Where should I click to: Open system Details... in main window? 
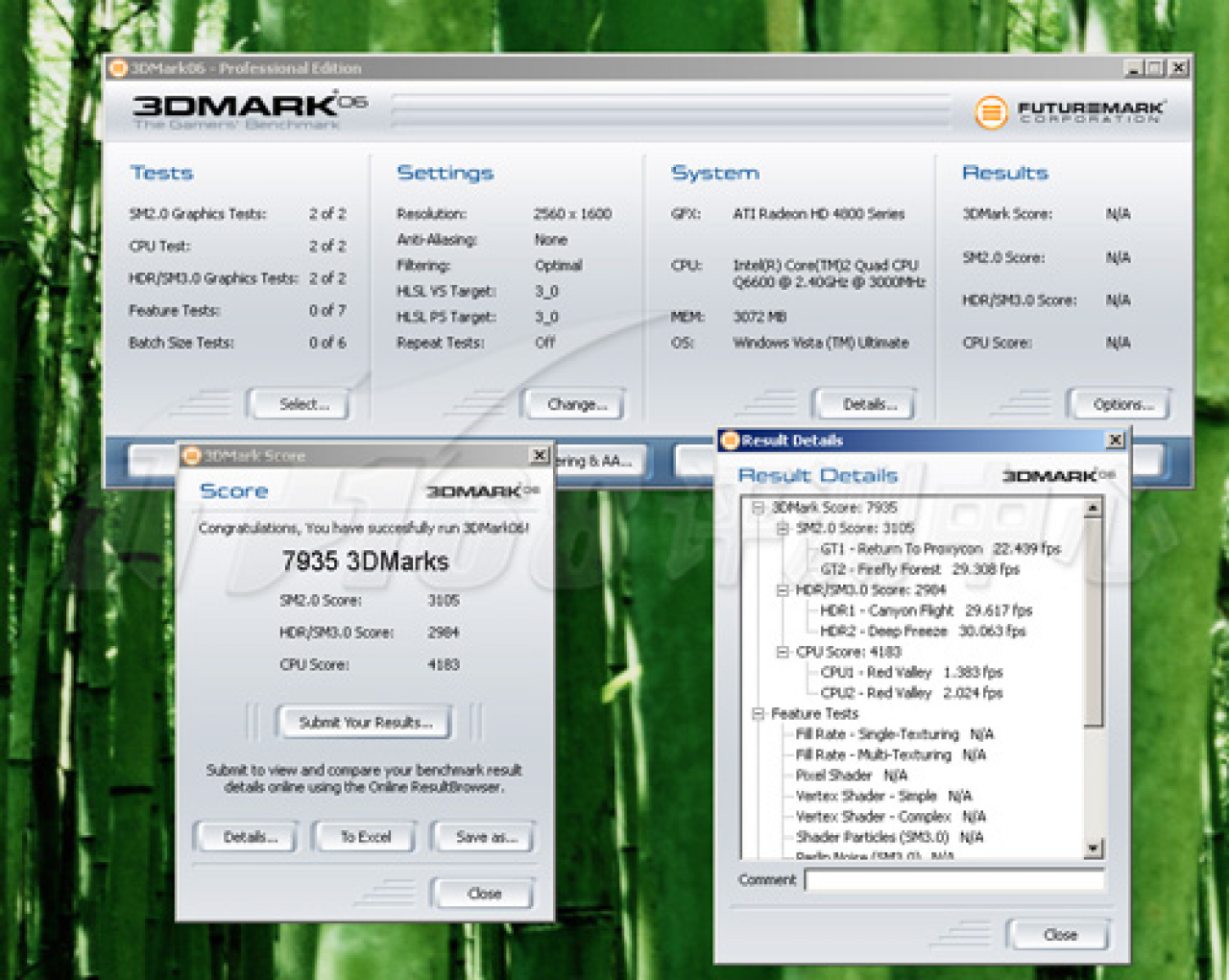click(x=865, y=404)
